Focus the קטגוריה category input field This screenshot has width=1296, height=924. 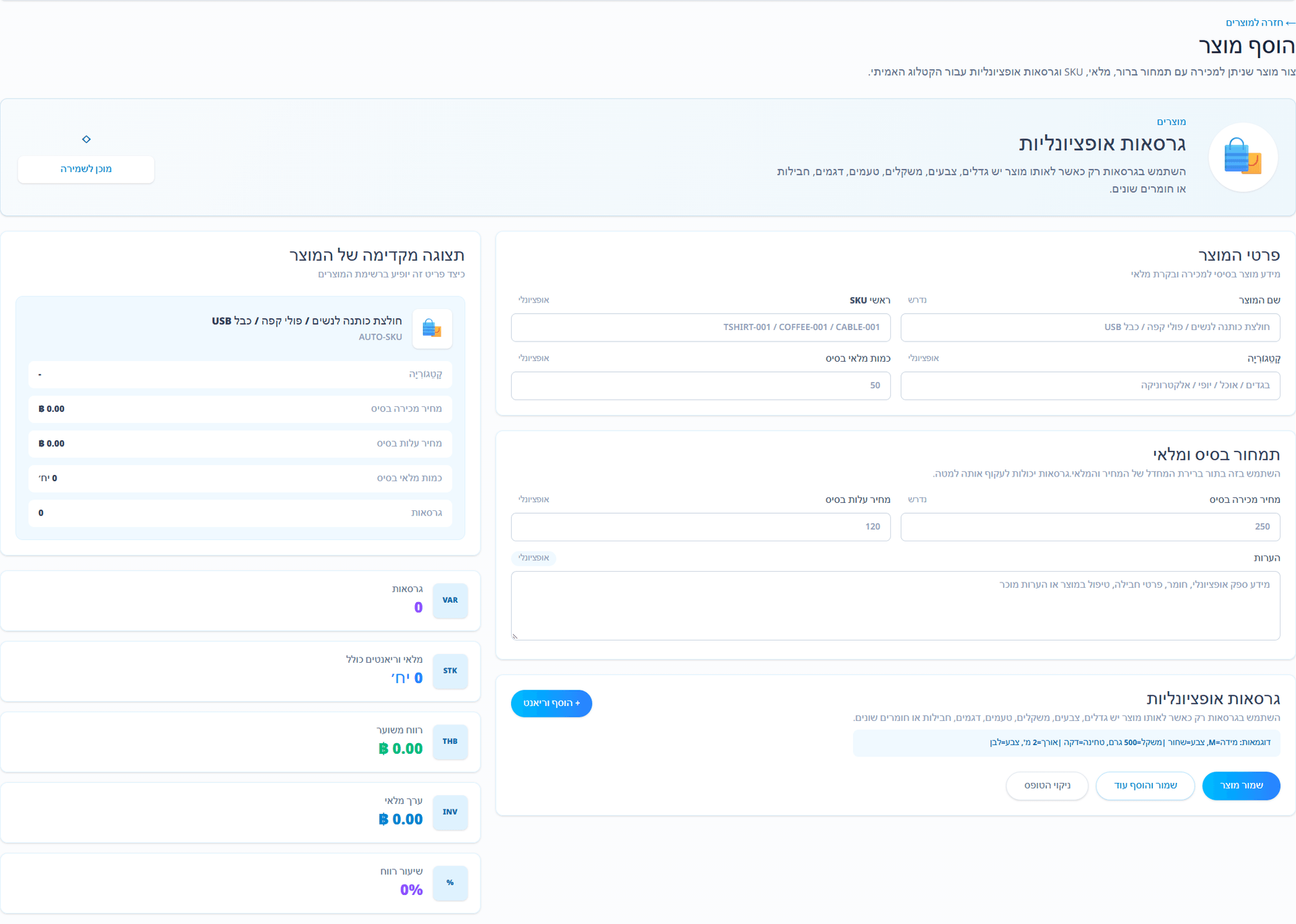pos(1090,386)
